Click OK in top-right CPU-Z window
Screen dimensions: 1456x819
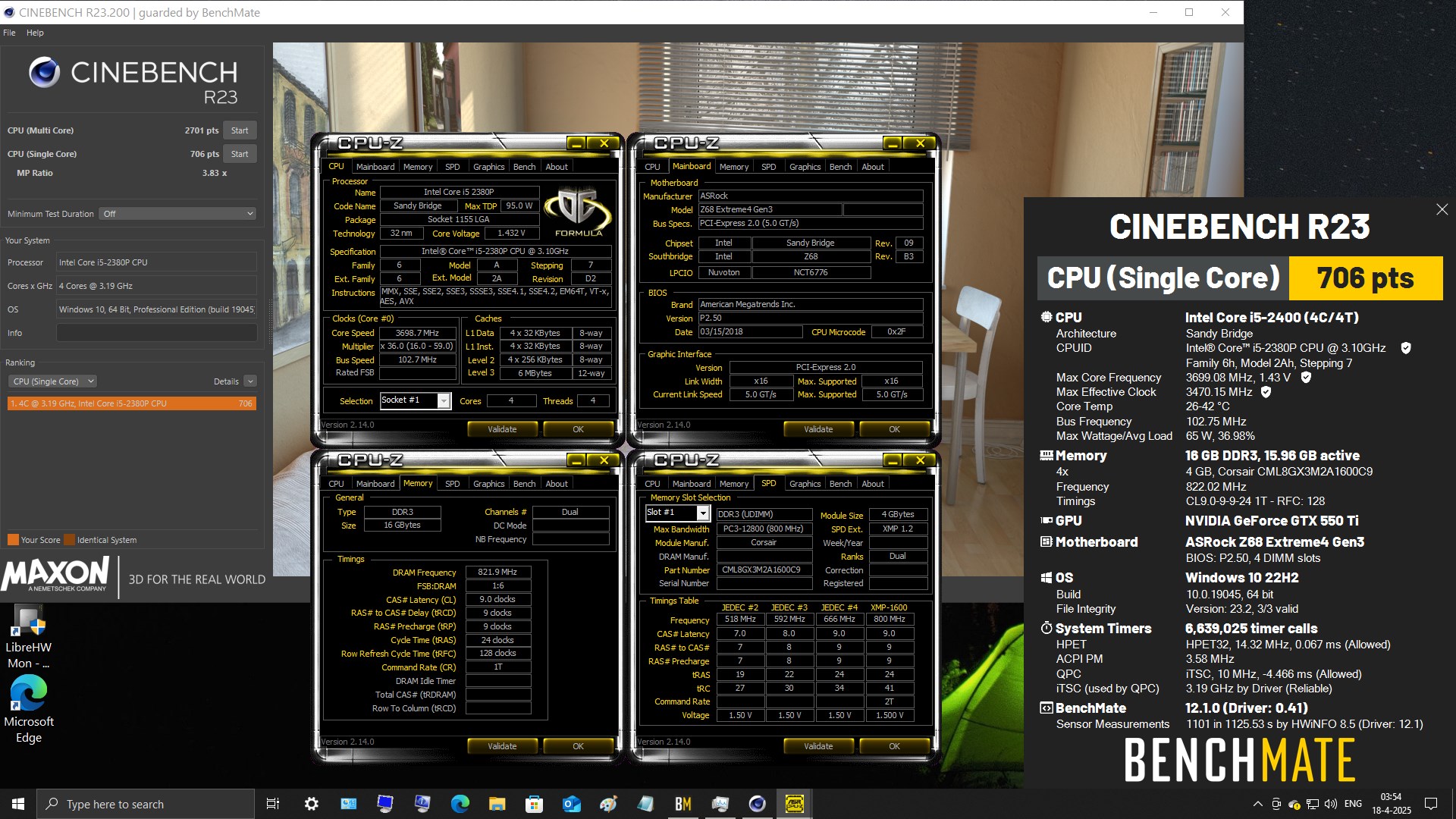[894, 429]
